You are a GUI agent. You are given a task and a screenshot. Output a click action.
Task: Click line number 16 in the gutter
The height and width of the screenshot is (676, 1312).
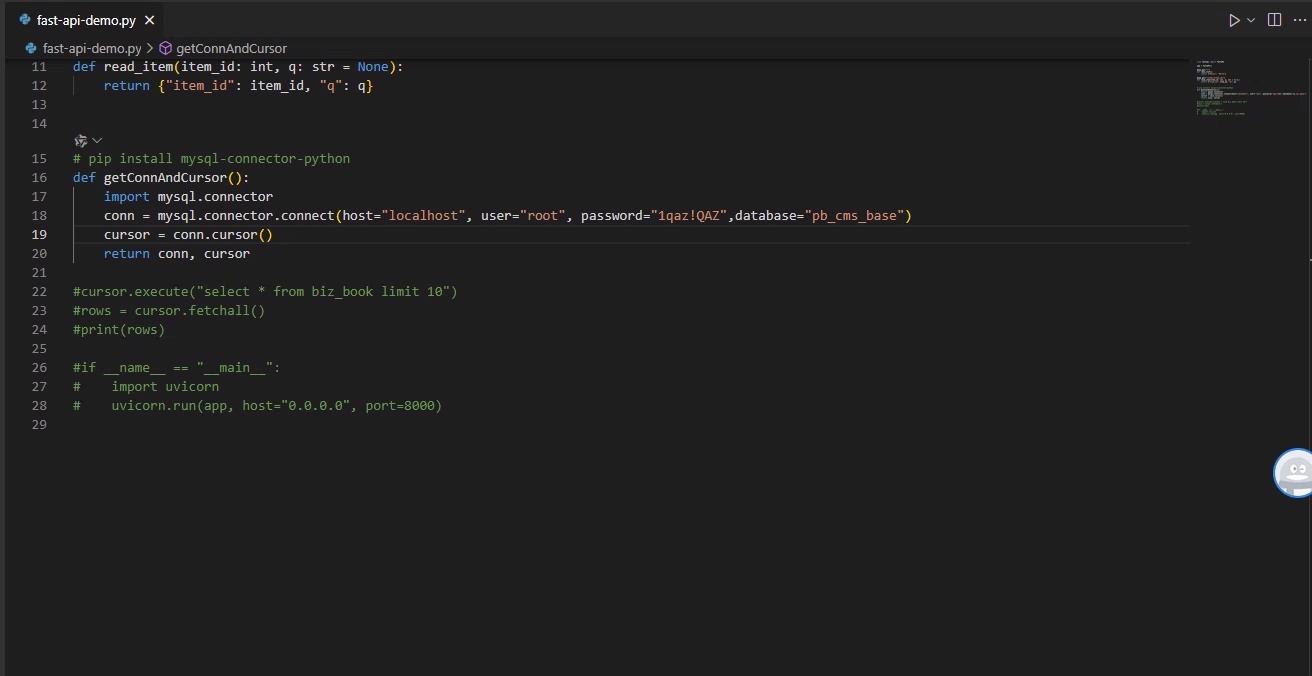click(39, 178)
